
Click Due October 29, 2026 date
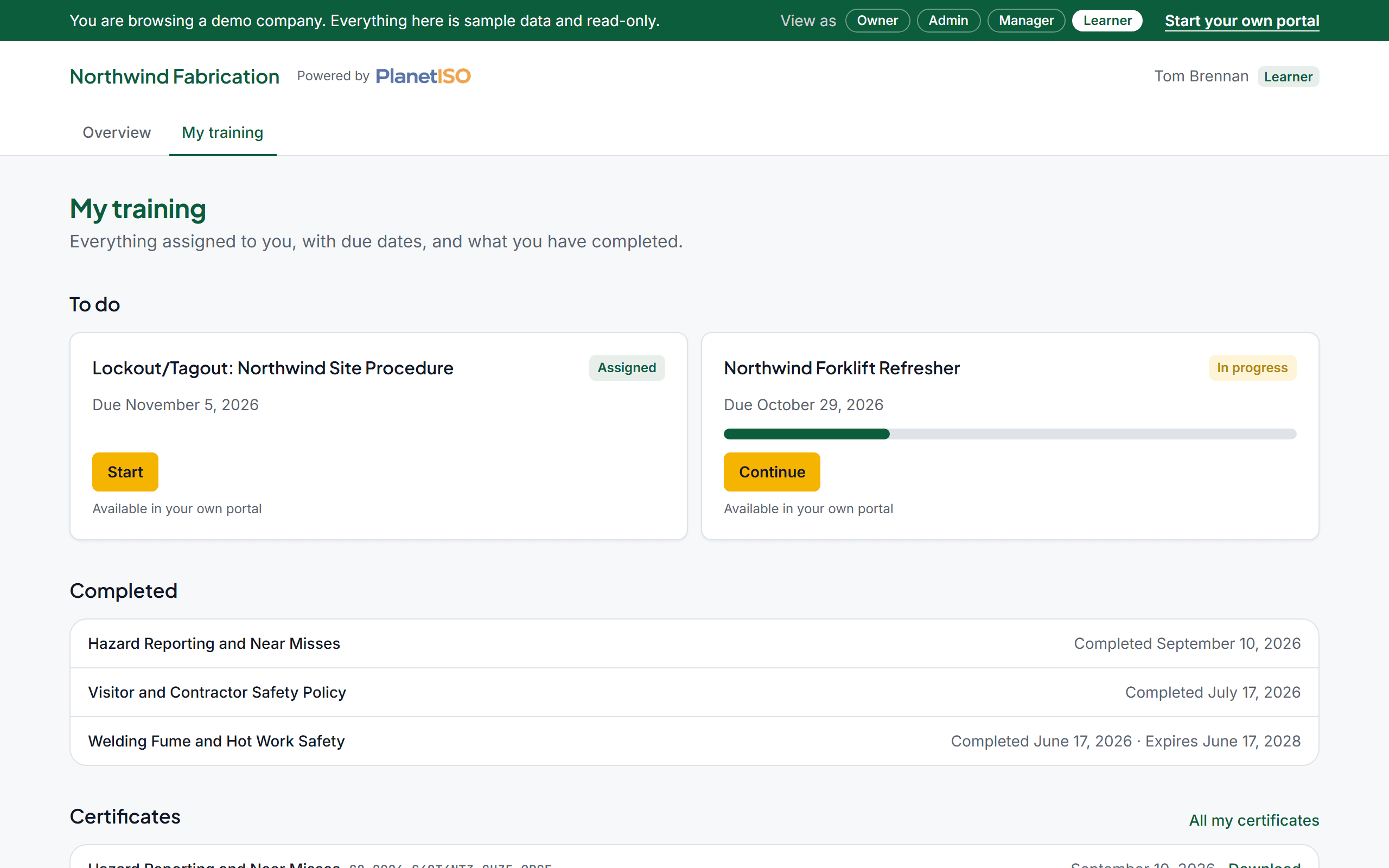click(804, 405)
